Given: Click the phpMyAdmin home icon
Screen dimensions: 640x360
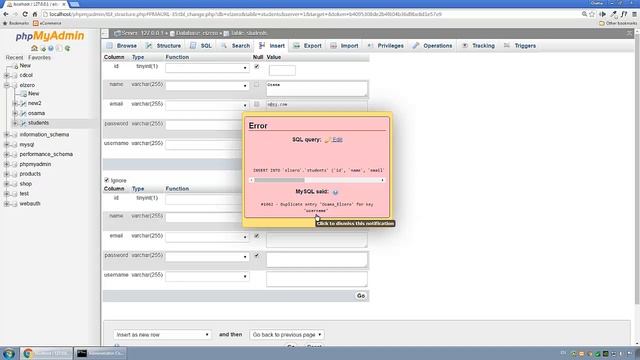Looking at the screenshot, I should point(35,48).
